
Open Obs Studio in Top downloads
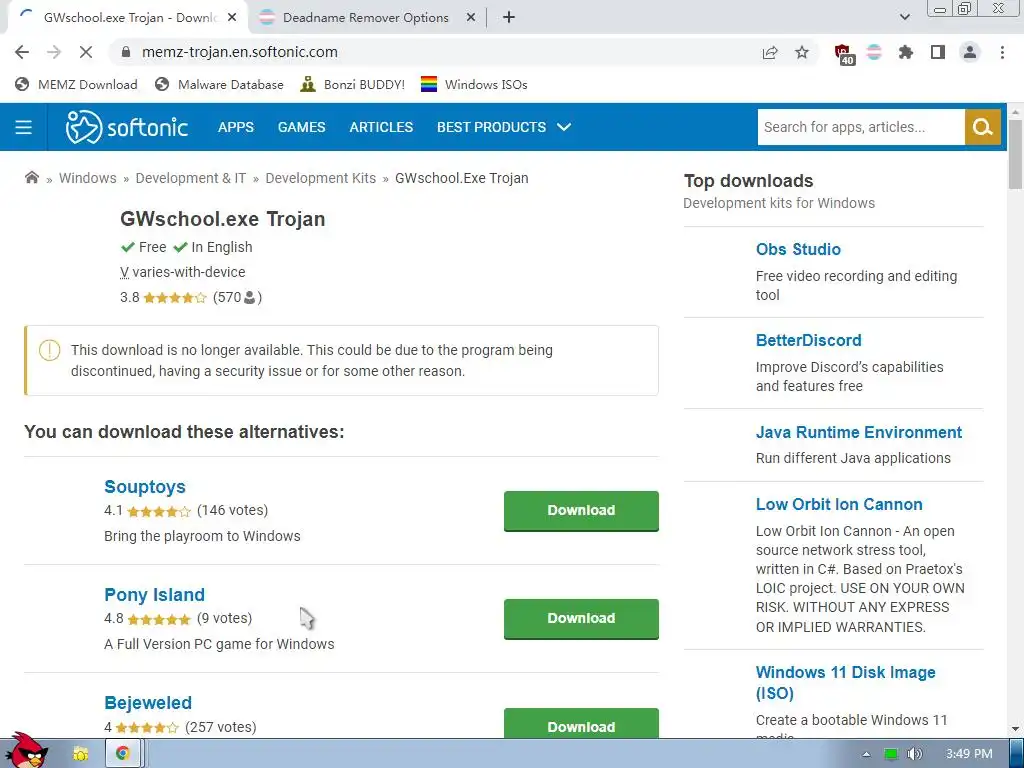[x=798, y=249]
